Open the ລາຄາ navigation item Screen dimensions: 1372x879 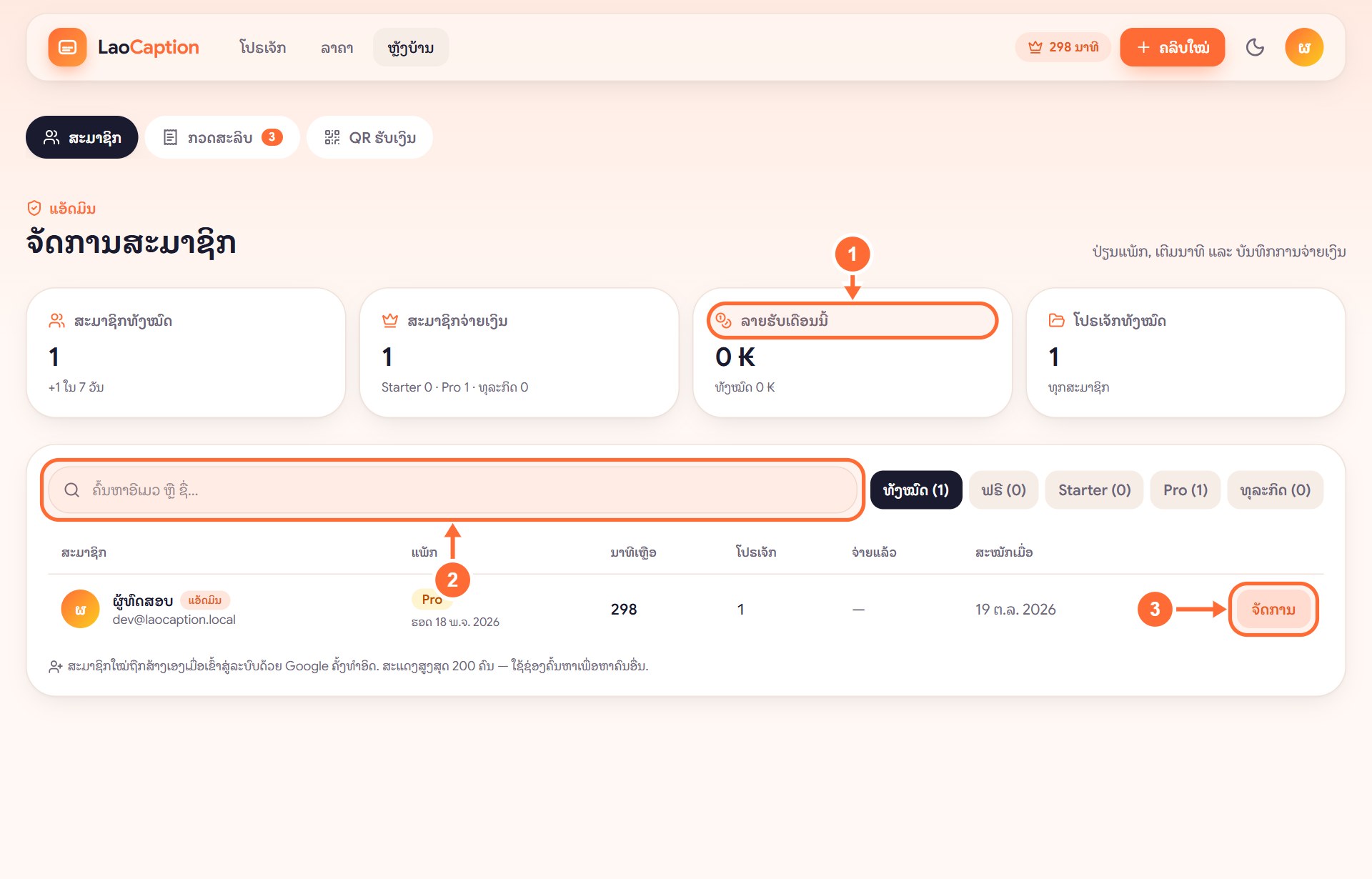[337, 47]
